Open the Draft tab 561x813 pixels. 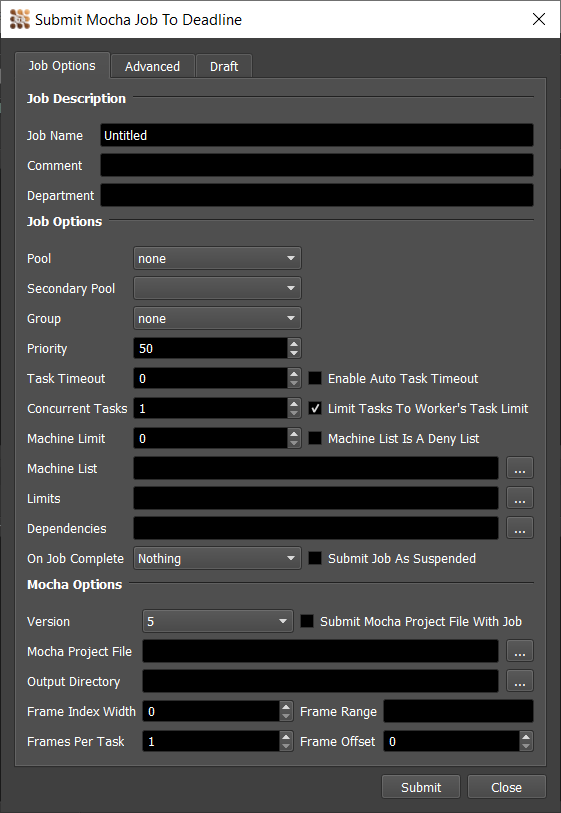(224, 66)
